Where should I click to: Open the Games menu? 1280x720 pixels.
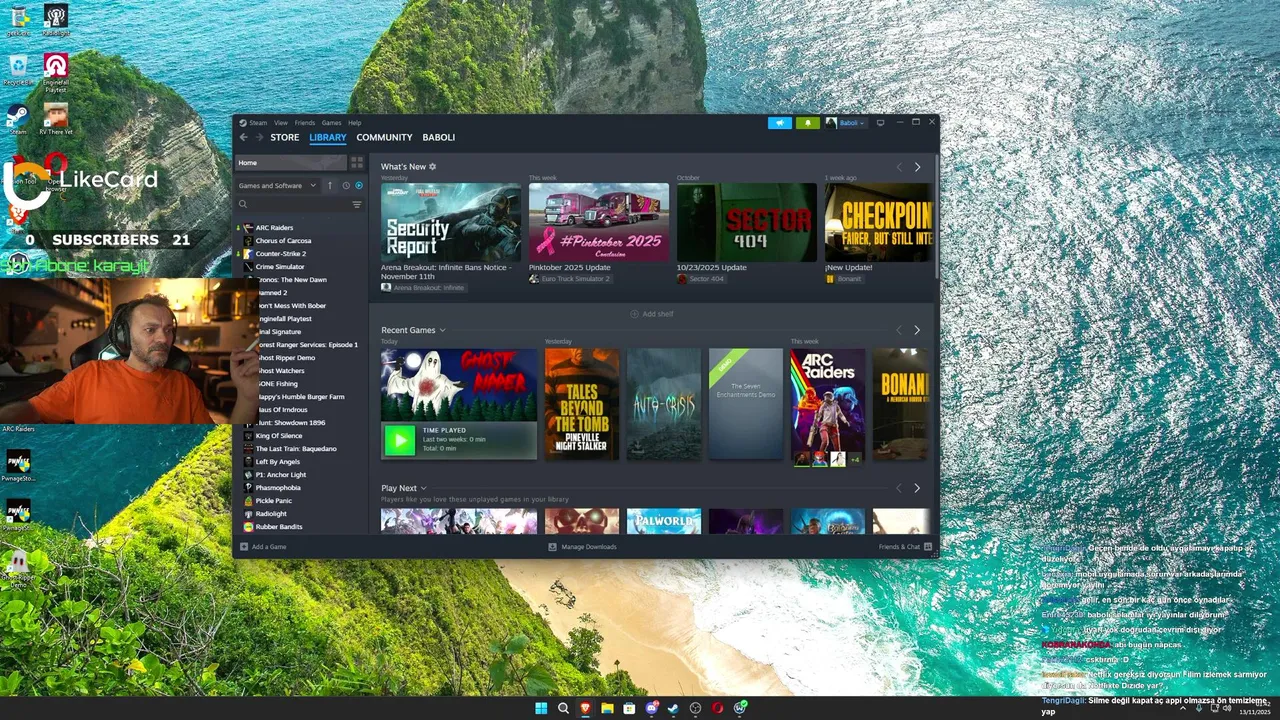(331, 123)
